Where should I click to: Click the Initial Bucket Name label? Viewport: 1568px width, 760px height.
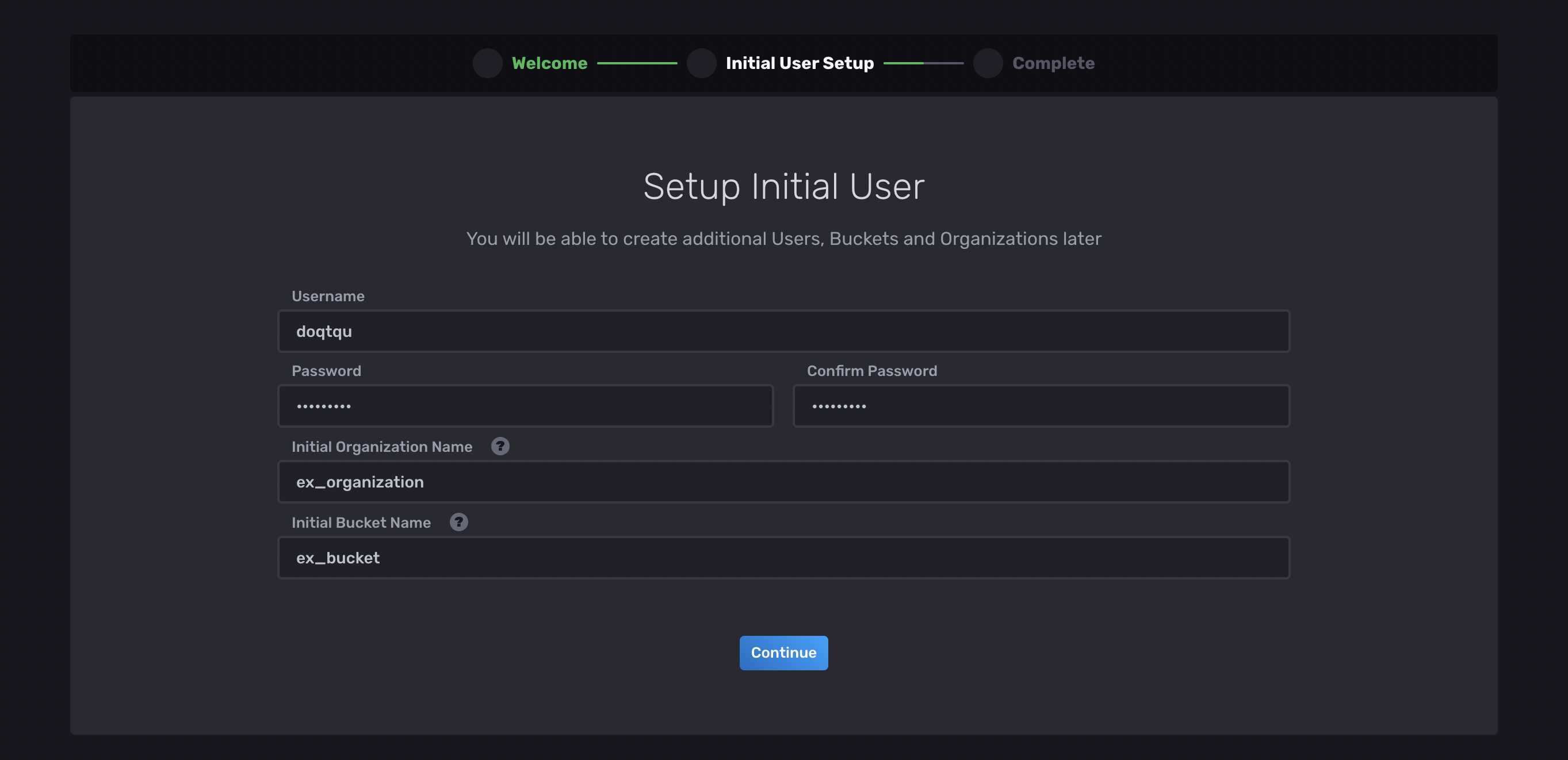[x=361, y=523]
